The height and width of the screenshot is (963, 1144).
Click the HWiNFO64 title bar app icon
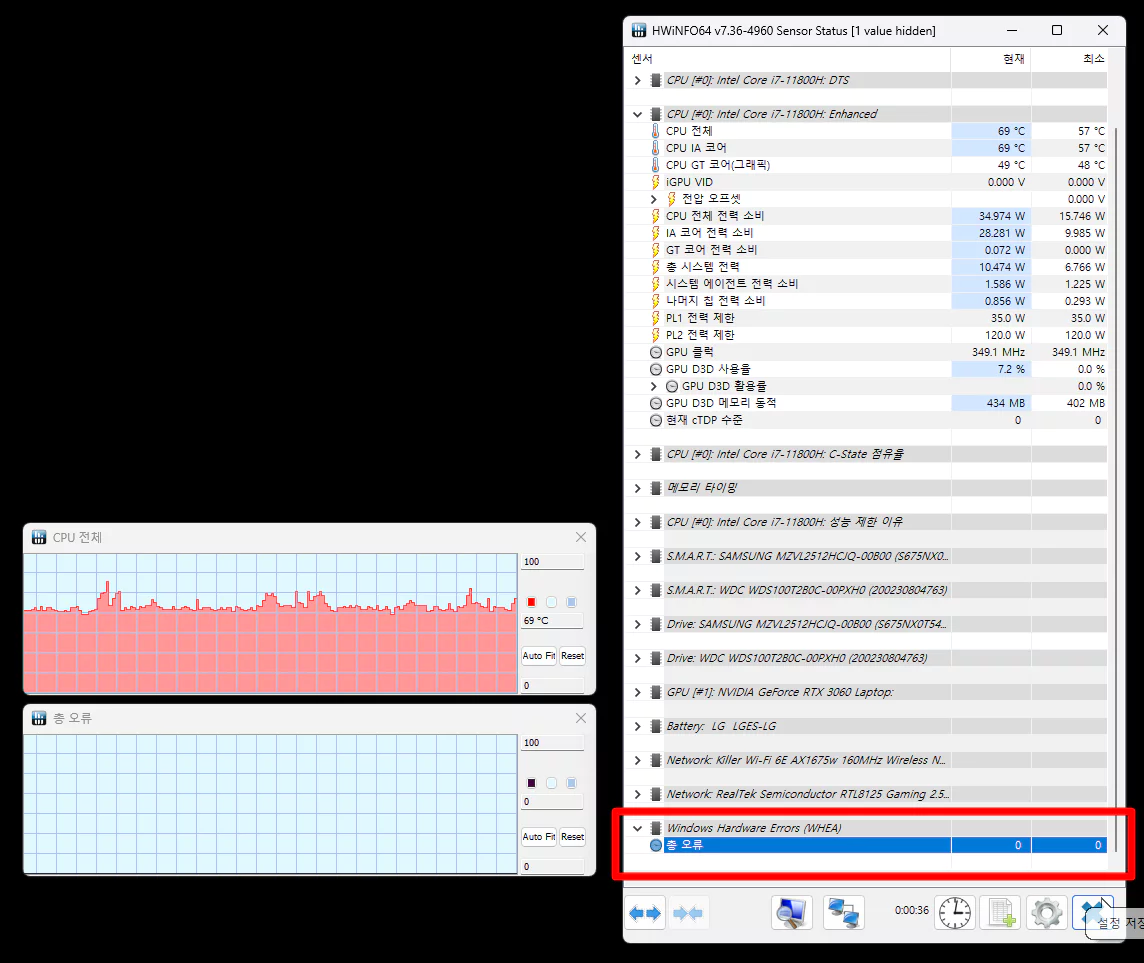coord(639,30)
